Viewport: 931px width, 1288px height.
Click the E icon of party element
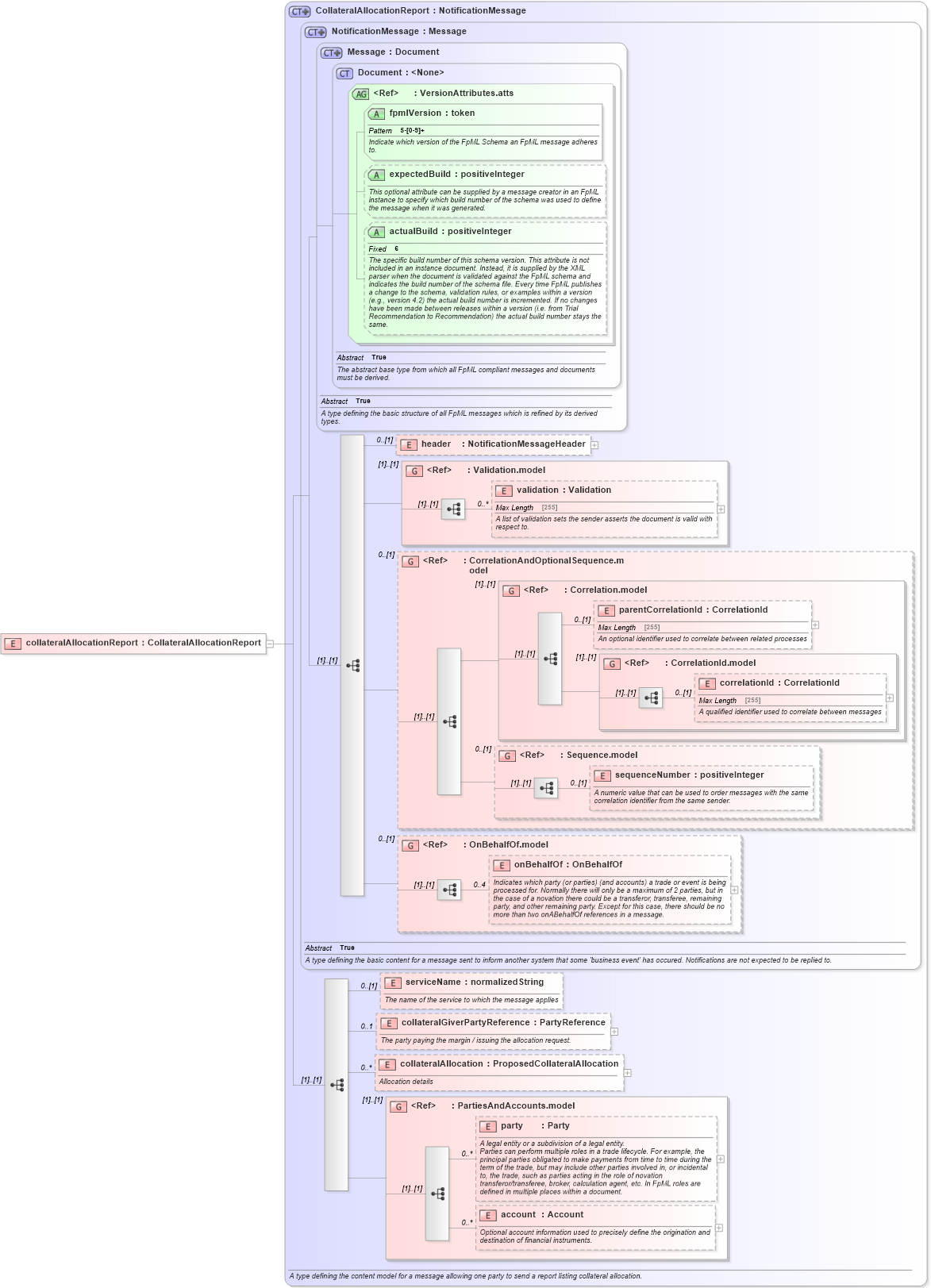(x=488, y=1127)
